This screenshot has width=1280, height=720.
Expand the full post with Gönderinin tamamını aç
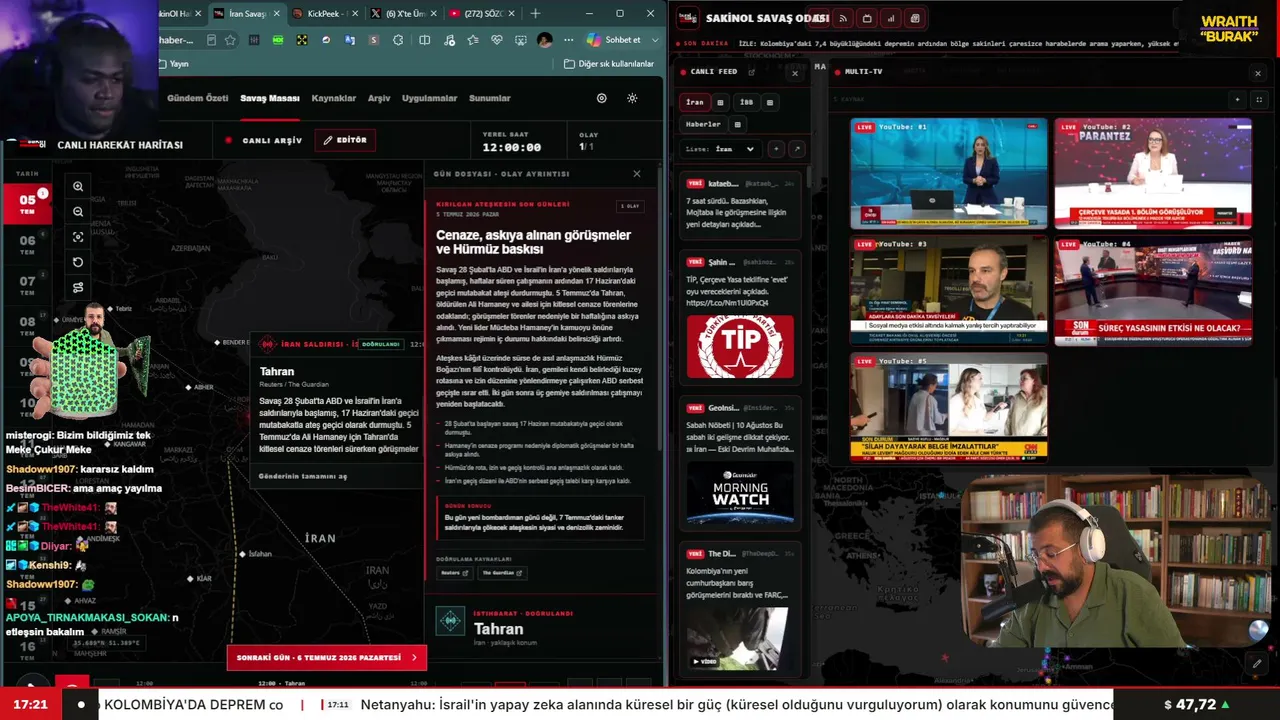pos(303,476)
